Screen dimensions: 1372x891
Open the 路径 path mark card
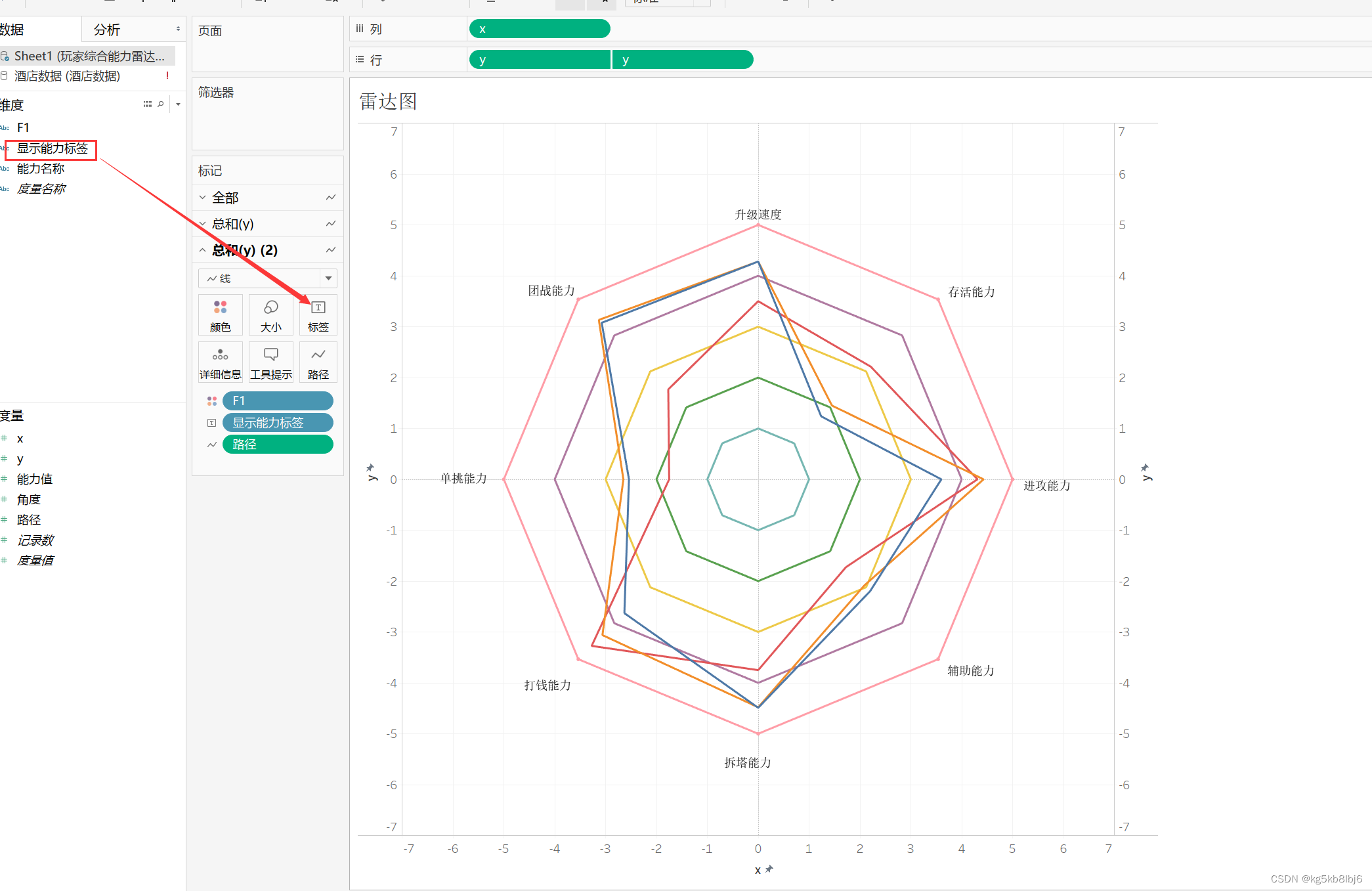(x=318, y=362)
